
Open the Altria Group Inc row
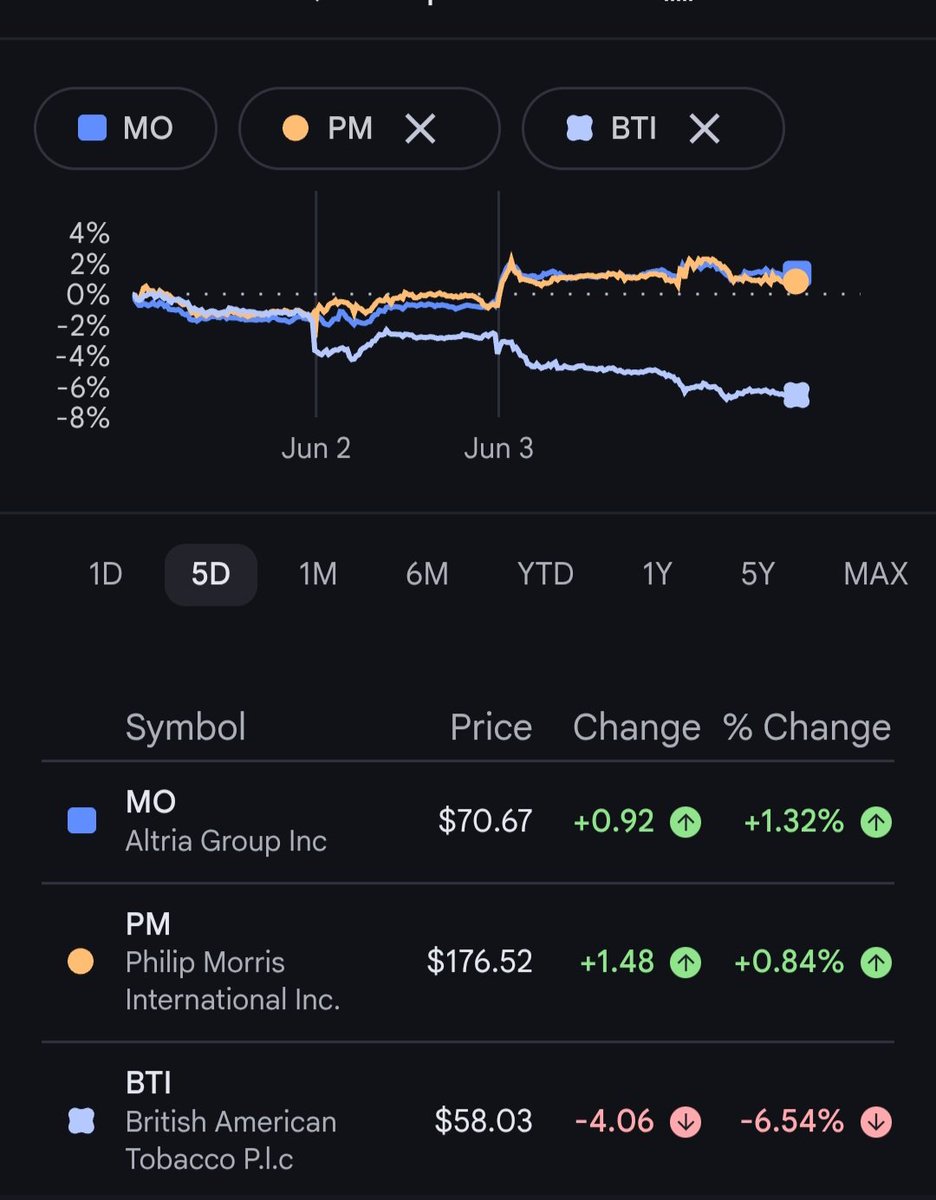tap(468, 822)
